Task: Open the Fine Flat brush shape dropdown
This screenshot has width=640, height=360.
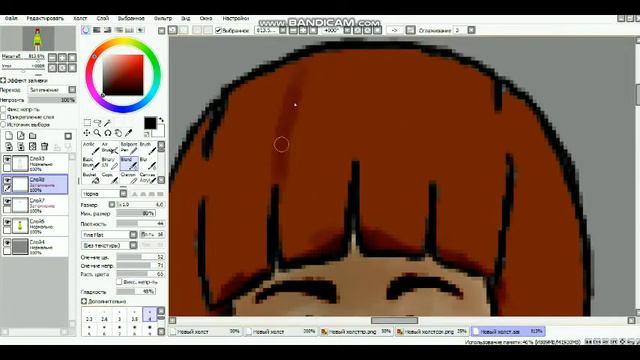Action: [133, 235]
